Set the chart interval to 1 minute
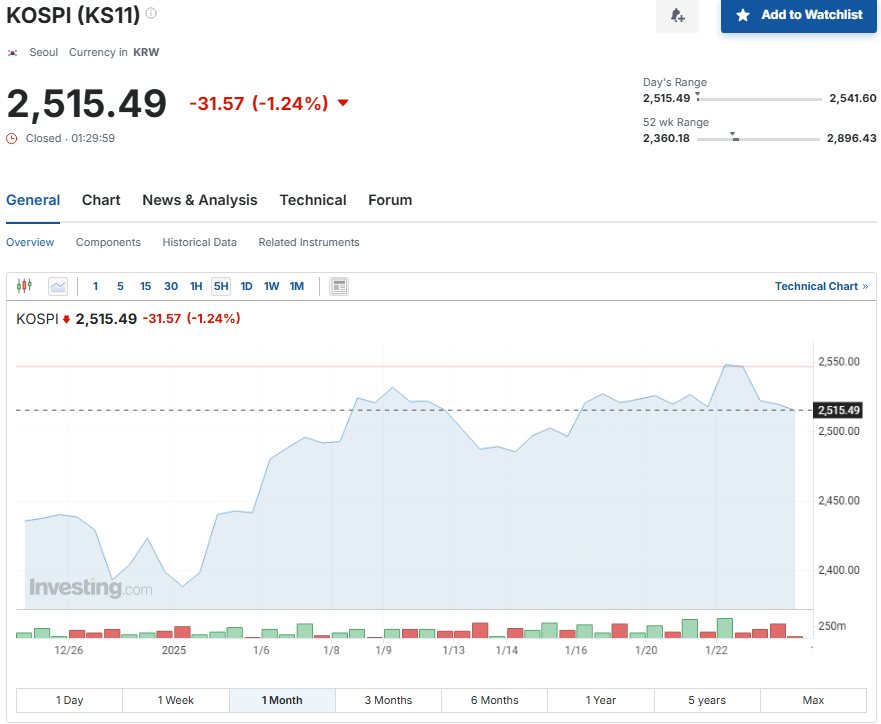881x724 pixels. pos(96,286)
